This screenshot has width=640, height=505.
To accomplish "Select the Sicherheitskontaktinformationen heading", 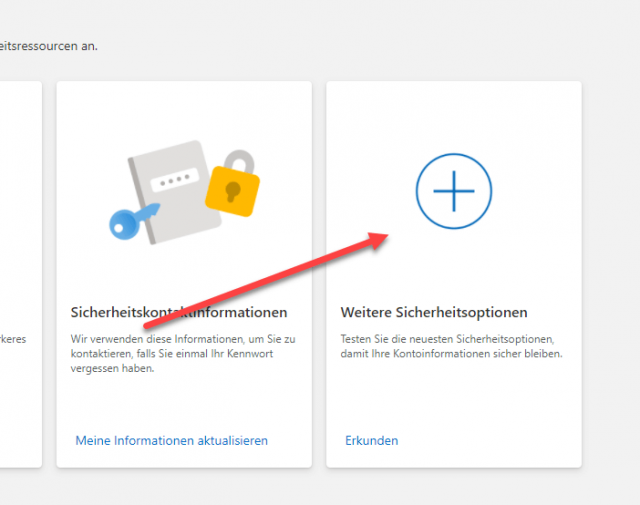I will point(179,312).
